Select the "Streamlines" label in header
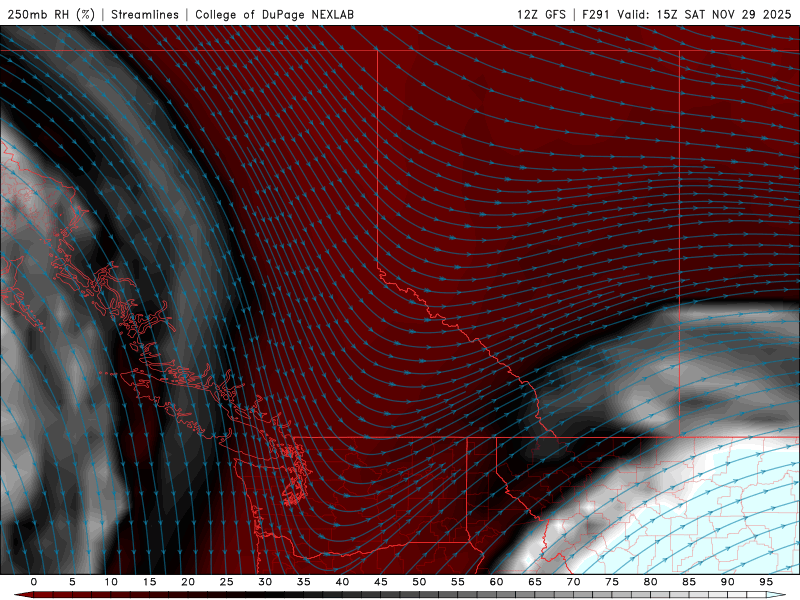Image resolution: width=800 pixels, height=600 pixels. (145, 14)
